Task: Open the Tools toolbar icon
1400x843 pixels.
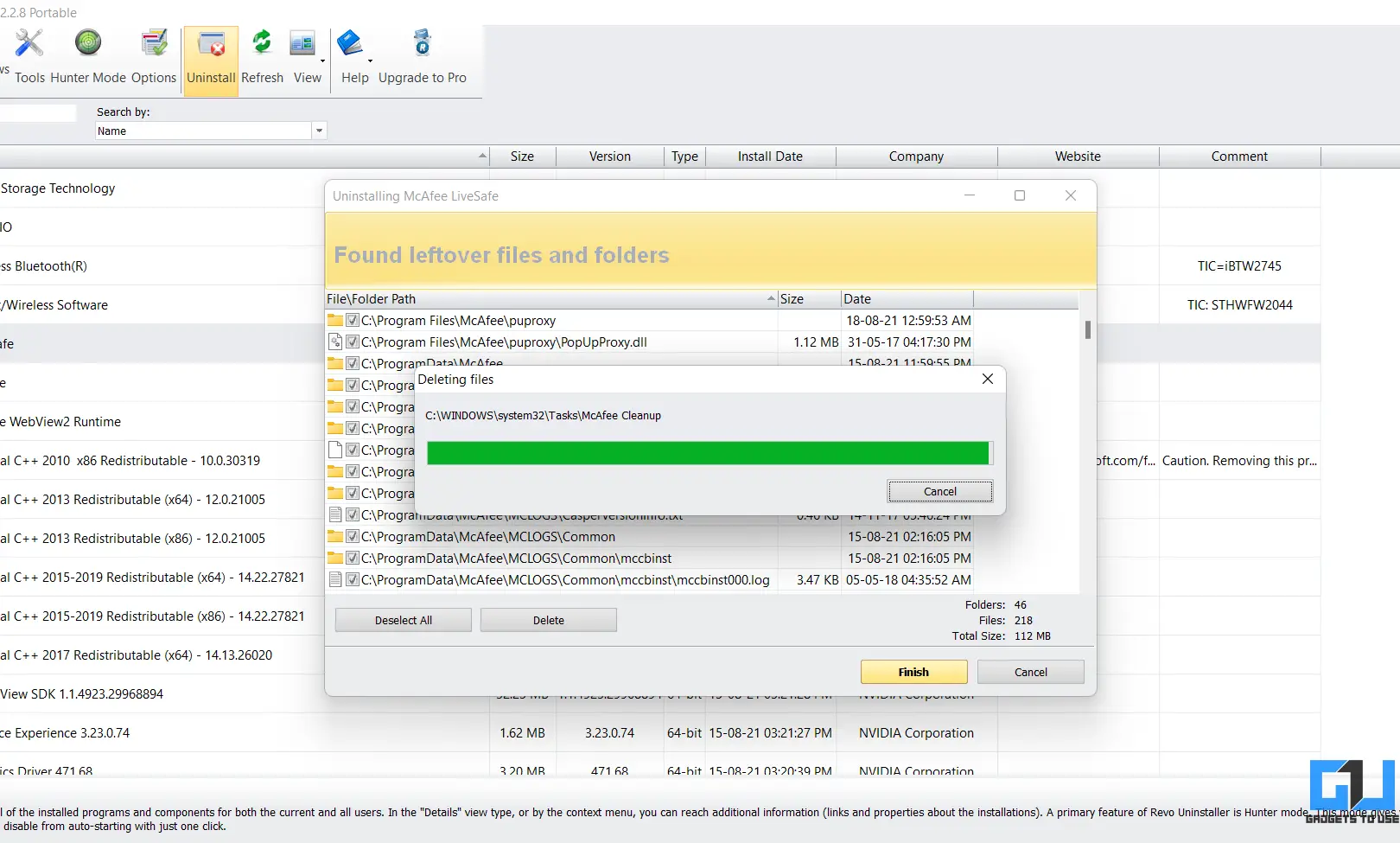Action: point(29,43)
